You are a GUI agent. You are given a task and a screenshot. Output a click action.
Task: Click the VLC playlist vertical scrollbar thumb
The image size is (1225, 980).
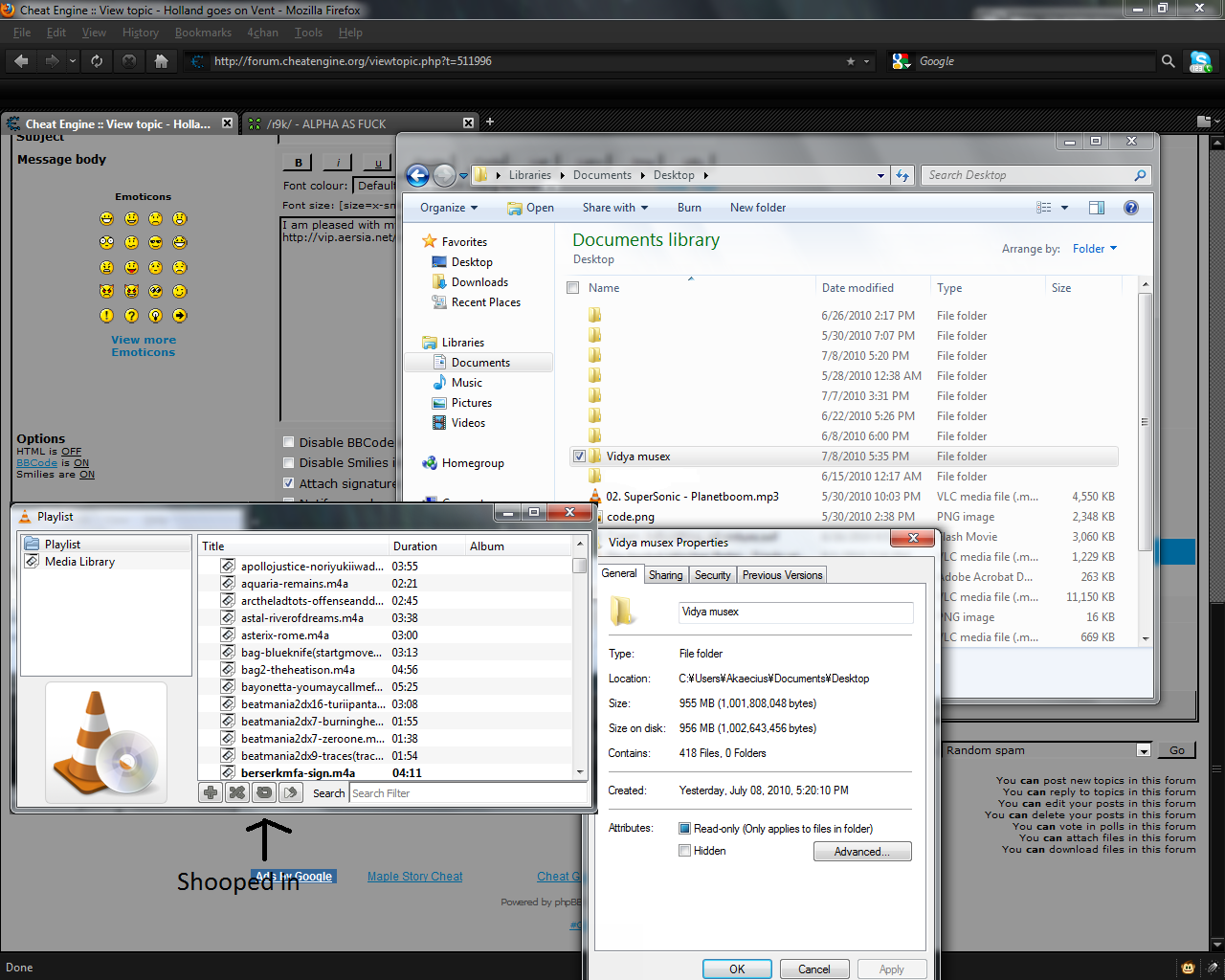pyautogui.click(x=580, y=565)
